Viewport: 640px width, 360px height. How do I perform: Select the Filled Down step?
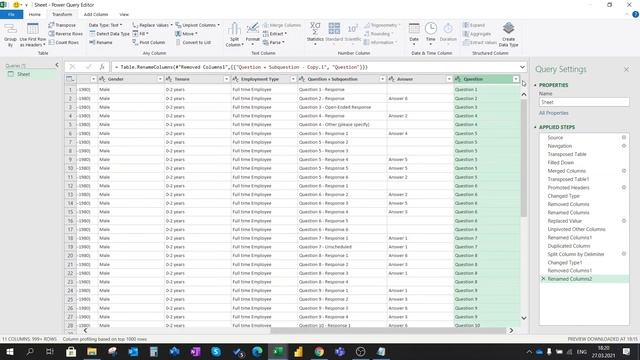coord(561,162)
